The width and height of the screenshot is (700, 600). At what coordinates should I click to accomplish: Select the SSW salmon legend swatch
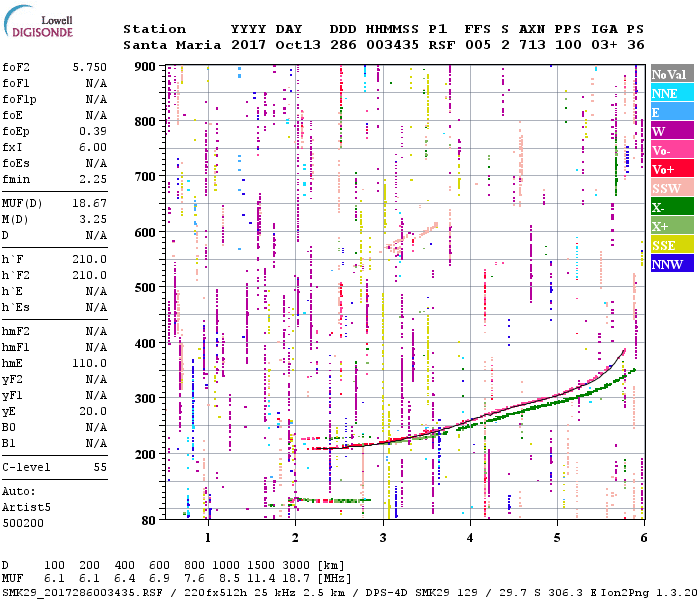[x=672, y=188]
